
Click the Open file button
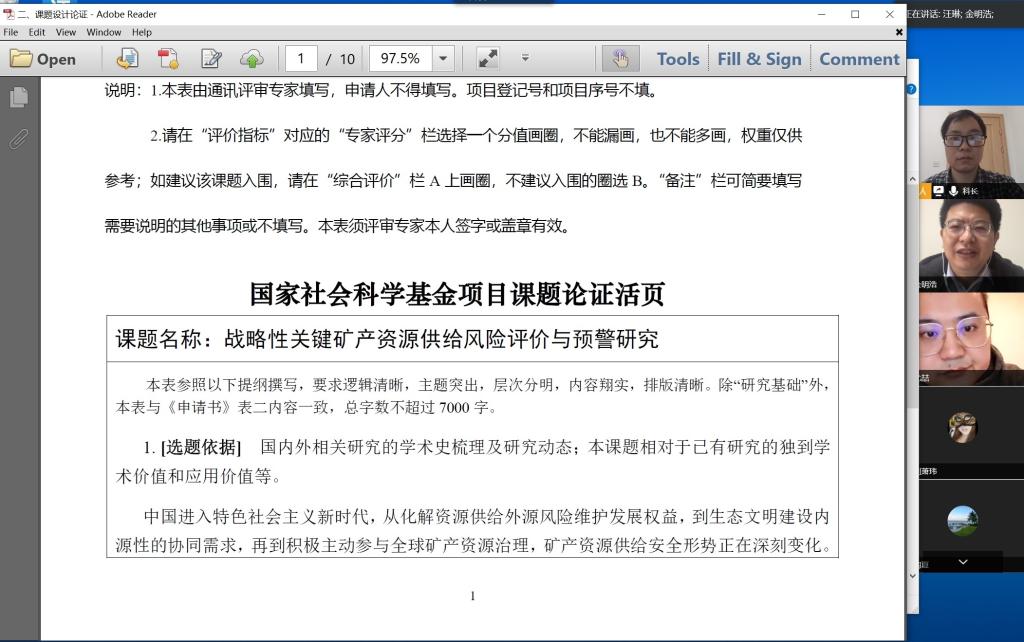[43, 59]
